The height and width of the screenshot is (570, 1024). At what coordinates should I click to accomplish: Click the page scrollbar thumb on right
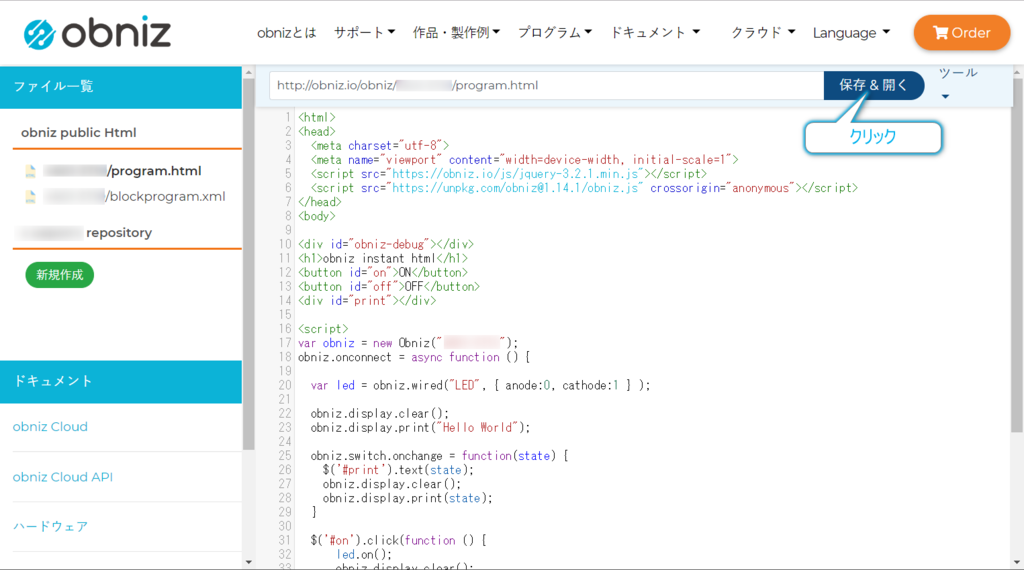pos(1017,255)
